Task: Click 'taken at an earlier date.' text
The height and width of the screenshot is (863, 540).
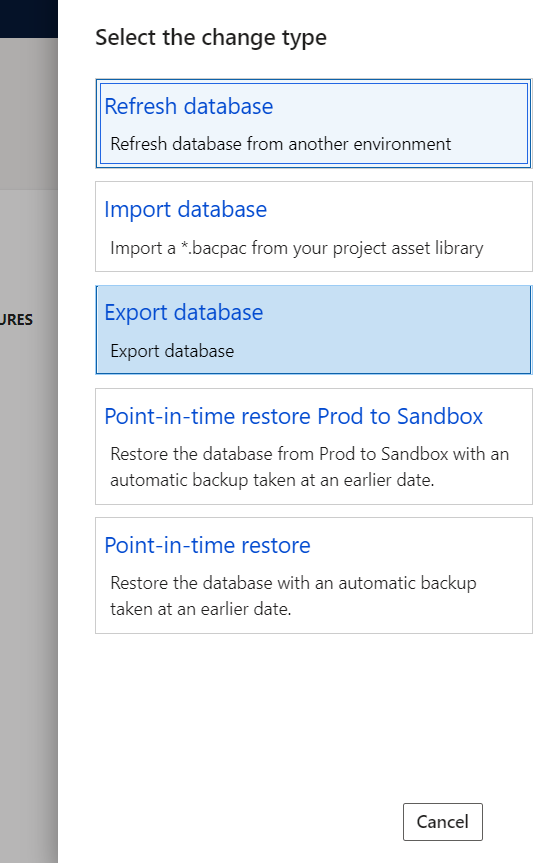Action: [x=201, y=609]
